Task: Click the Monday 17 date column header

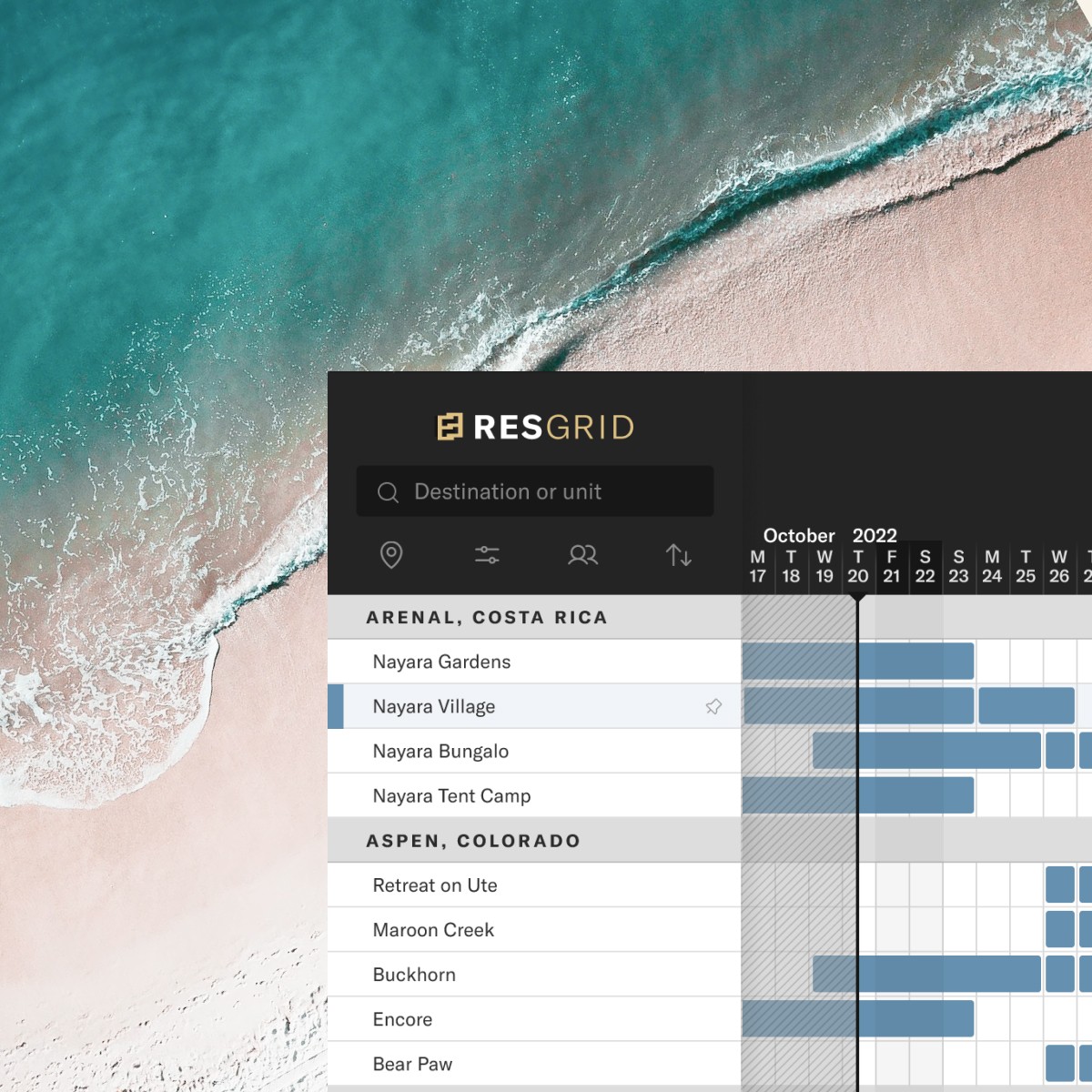Action: (x=758, y=566)
